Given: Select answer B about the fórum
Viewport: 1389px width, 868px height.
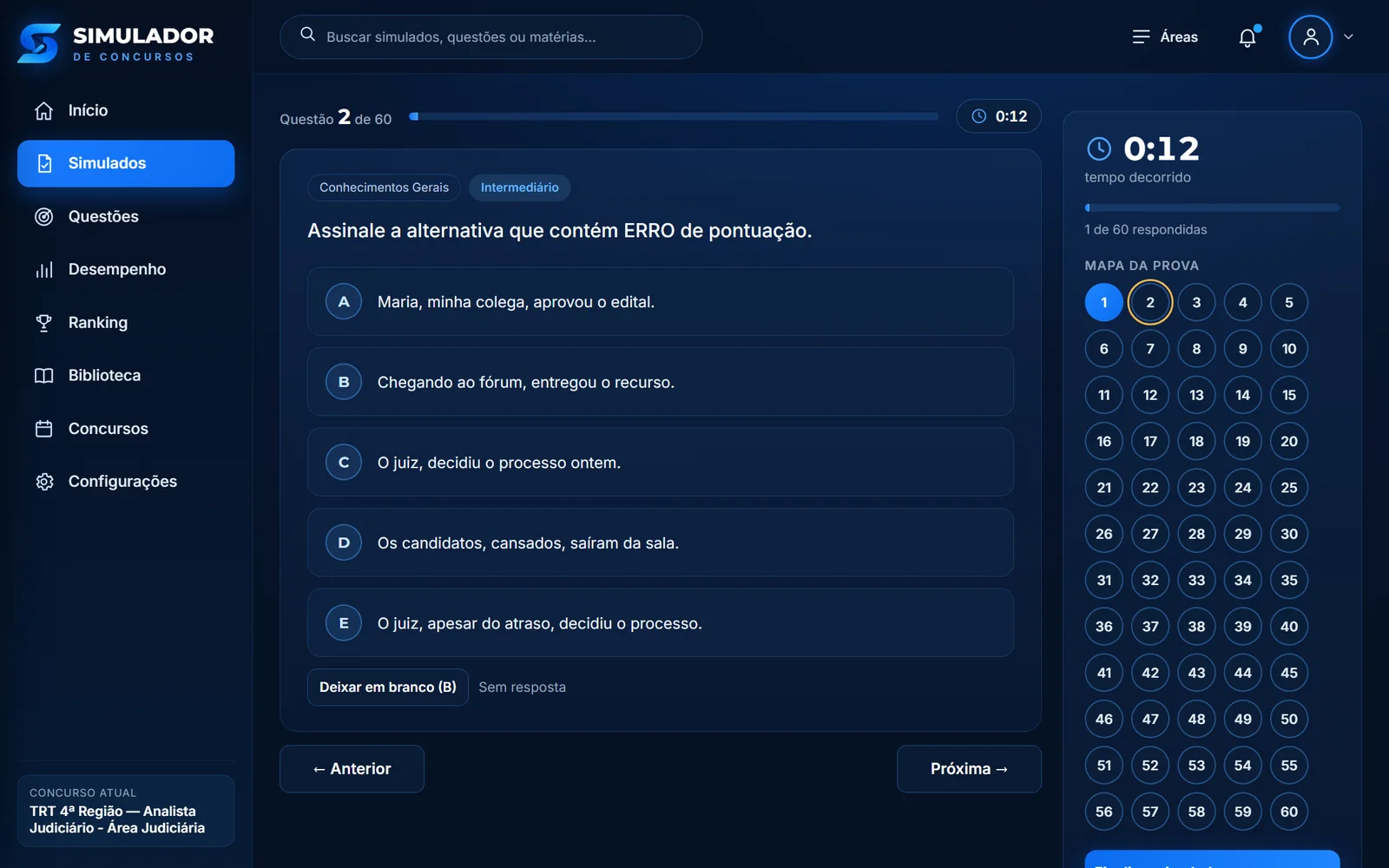Looking at the screenshot, I should (x=661, y=382).
